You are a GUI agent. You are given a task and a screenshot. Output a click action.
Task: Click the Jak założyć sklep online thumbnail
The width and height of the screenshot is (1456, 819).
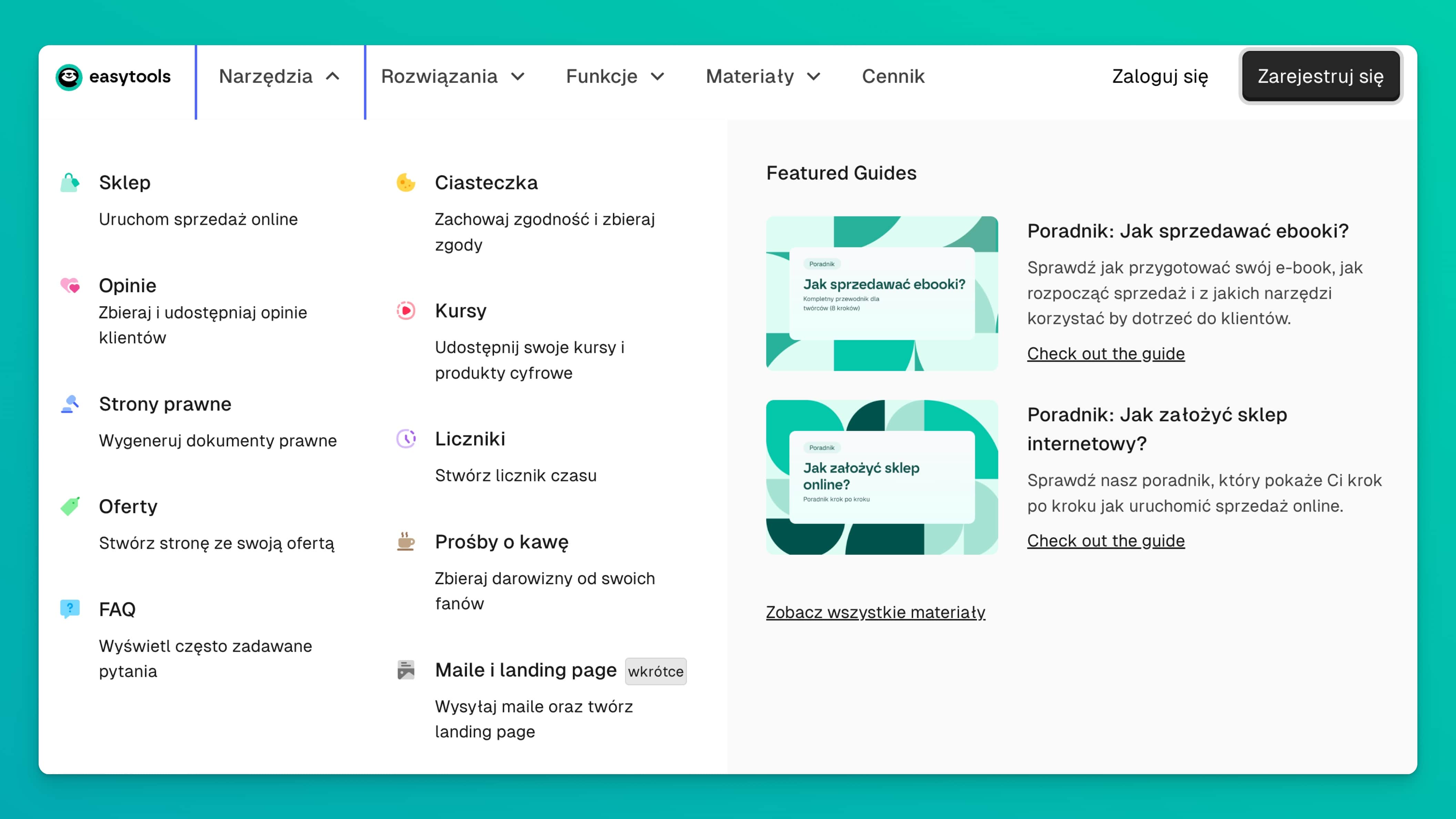click(881, 478)
